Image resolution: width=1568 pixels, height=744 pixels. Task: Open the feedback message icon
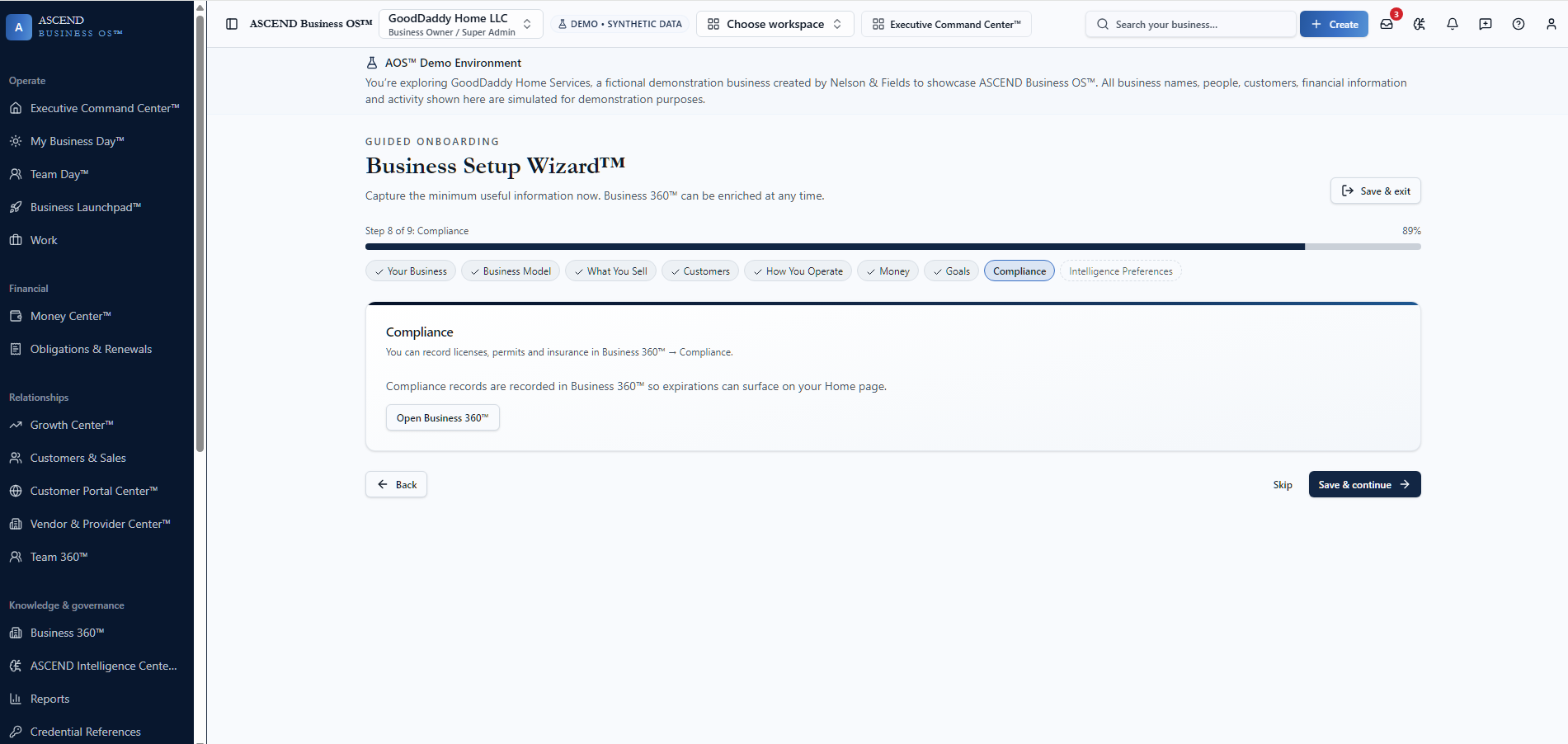tap(1486, 24)
